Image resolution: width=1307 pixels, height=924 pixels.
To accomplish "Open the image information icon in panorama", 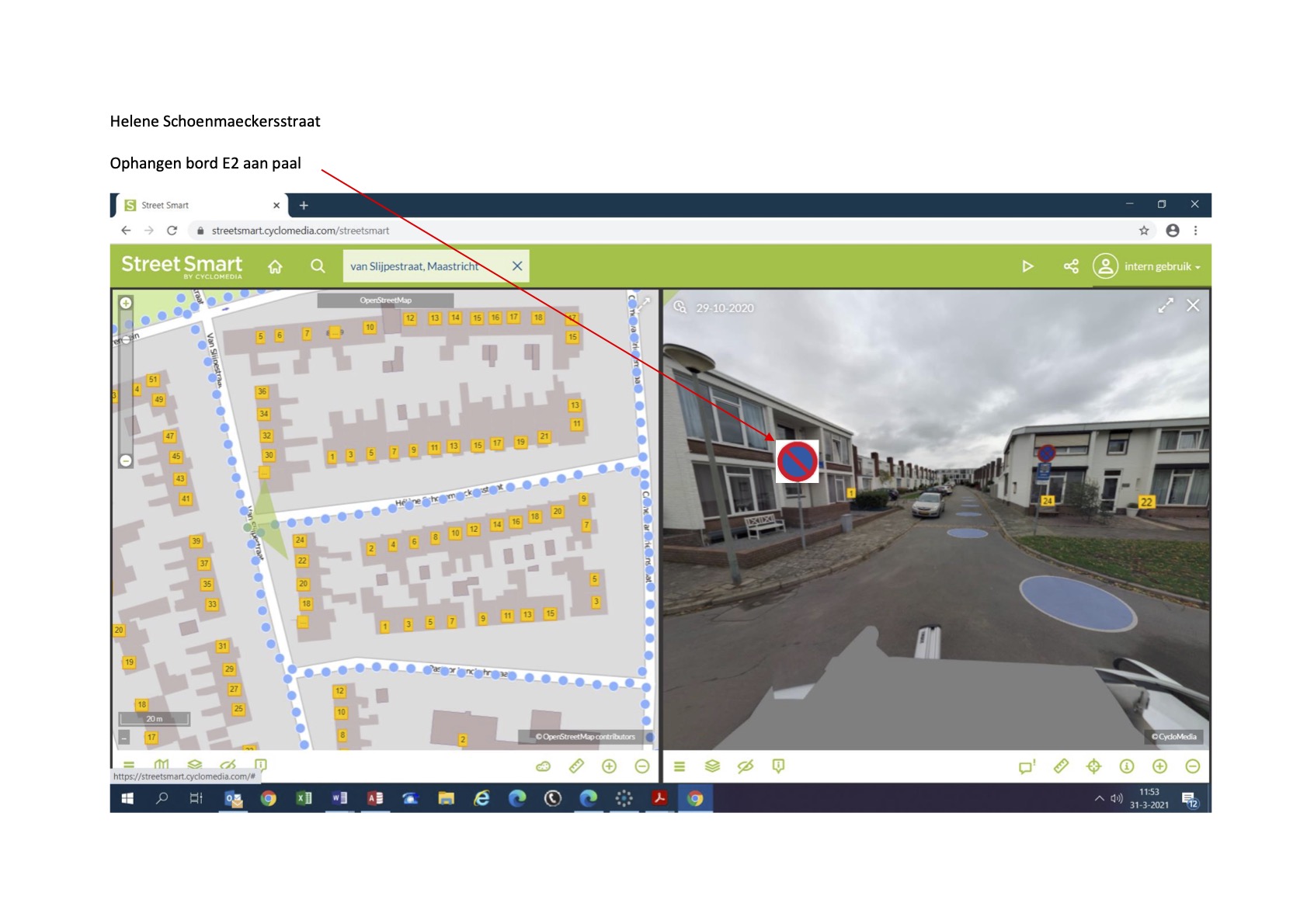I will (x=1127, y=766).
